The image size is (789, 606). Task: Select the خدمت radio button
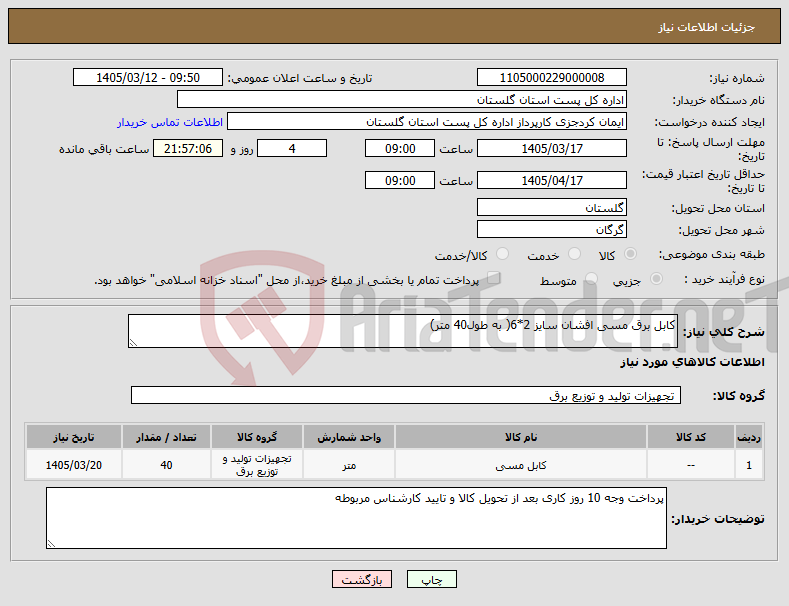(x=574, y=254)
